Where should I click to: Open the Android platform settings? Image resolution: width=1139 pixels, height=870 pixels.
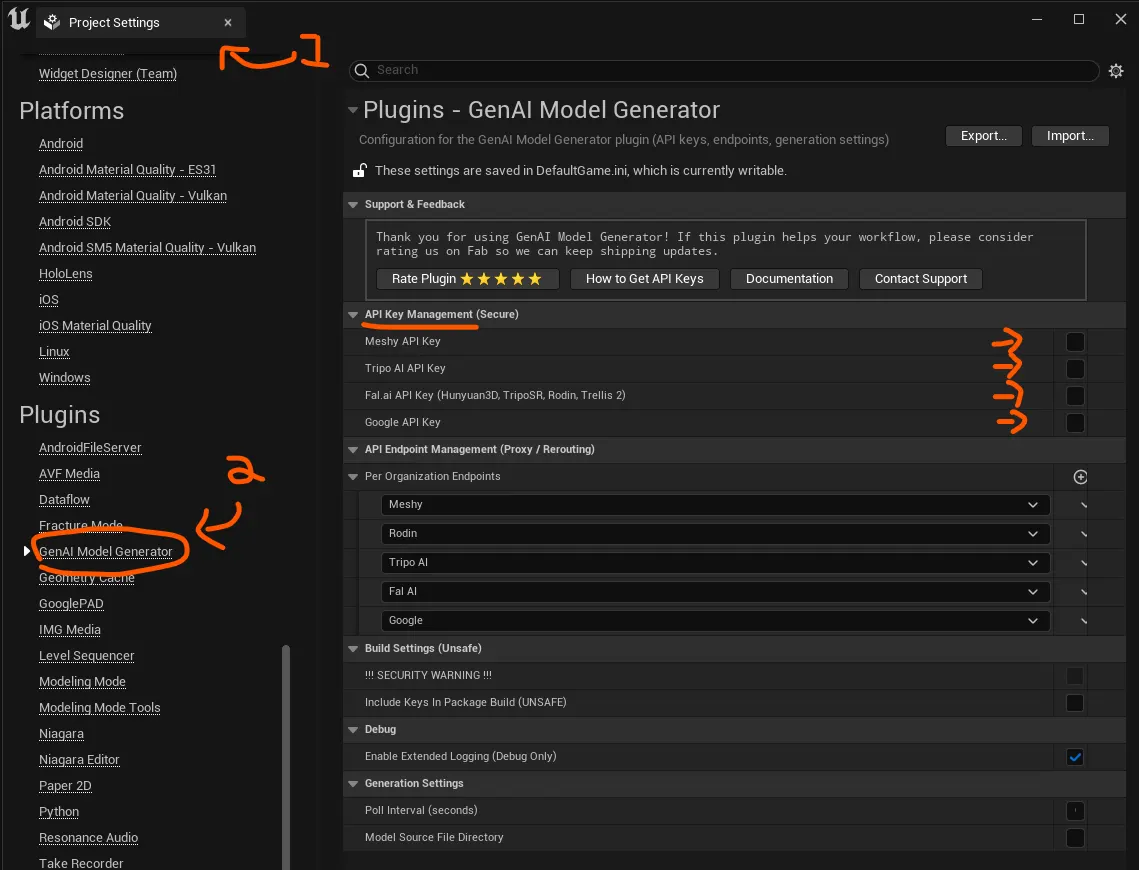tap(61, 144)
